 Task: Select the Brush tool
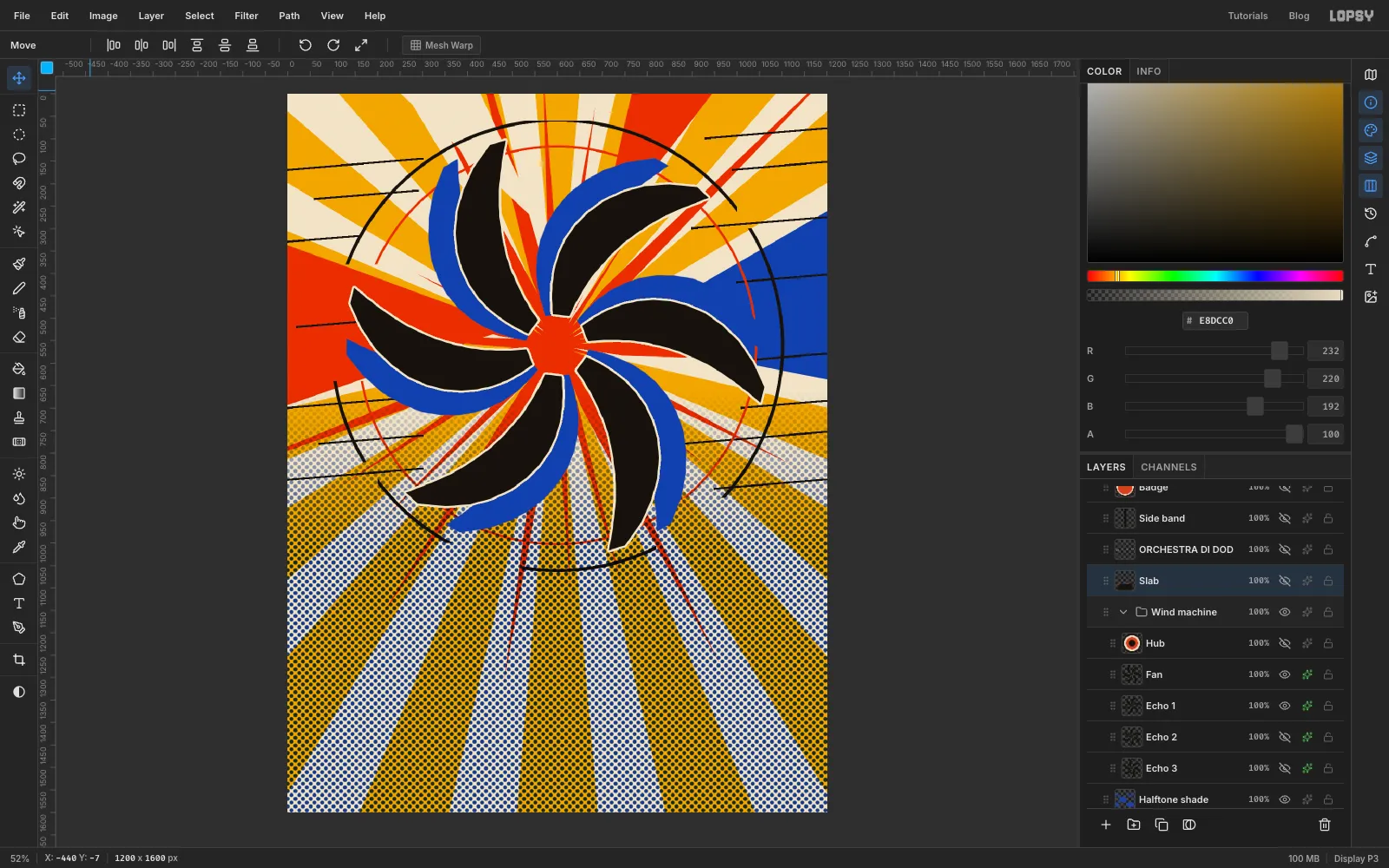click(x=19, y=264)
